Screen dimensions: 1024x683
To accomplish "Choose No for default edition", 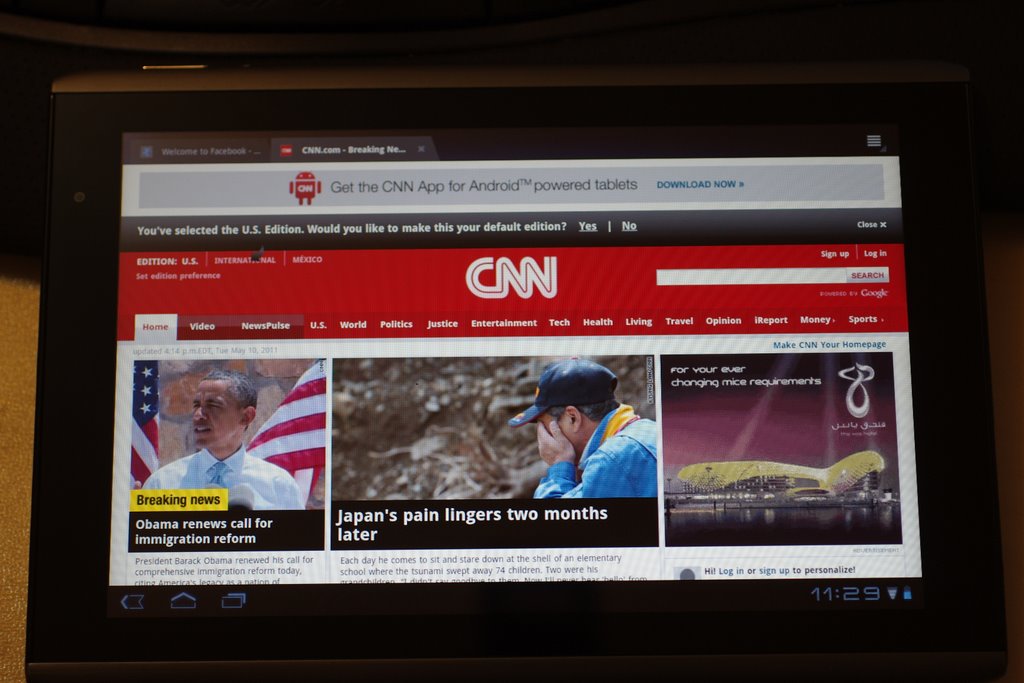I will click(x=629, y=225).
